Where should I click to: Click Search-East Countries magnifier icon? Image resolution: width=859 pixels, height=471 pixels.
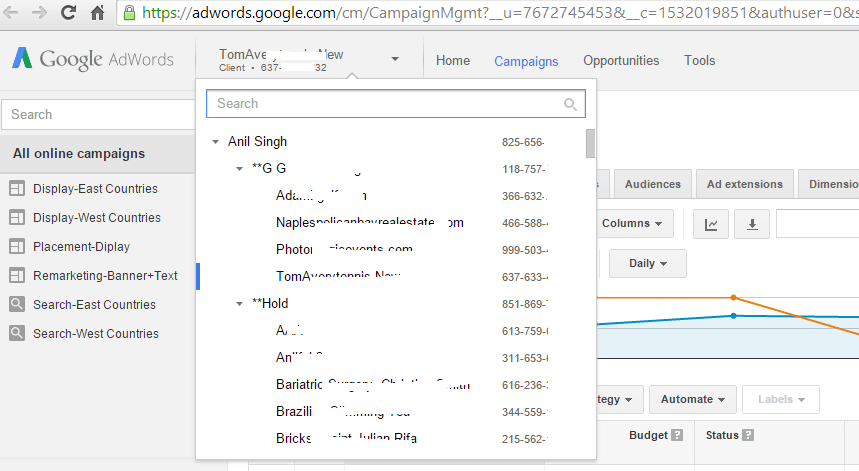coord(17,304)
